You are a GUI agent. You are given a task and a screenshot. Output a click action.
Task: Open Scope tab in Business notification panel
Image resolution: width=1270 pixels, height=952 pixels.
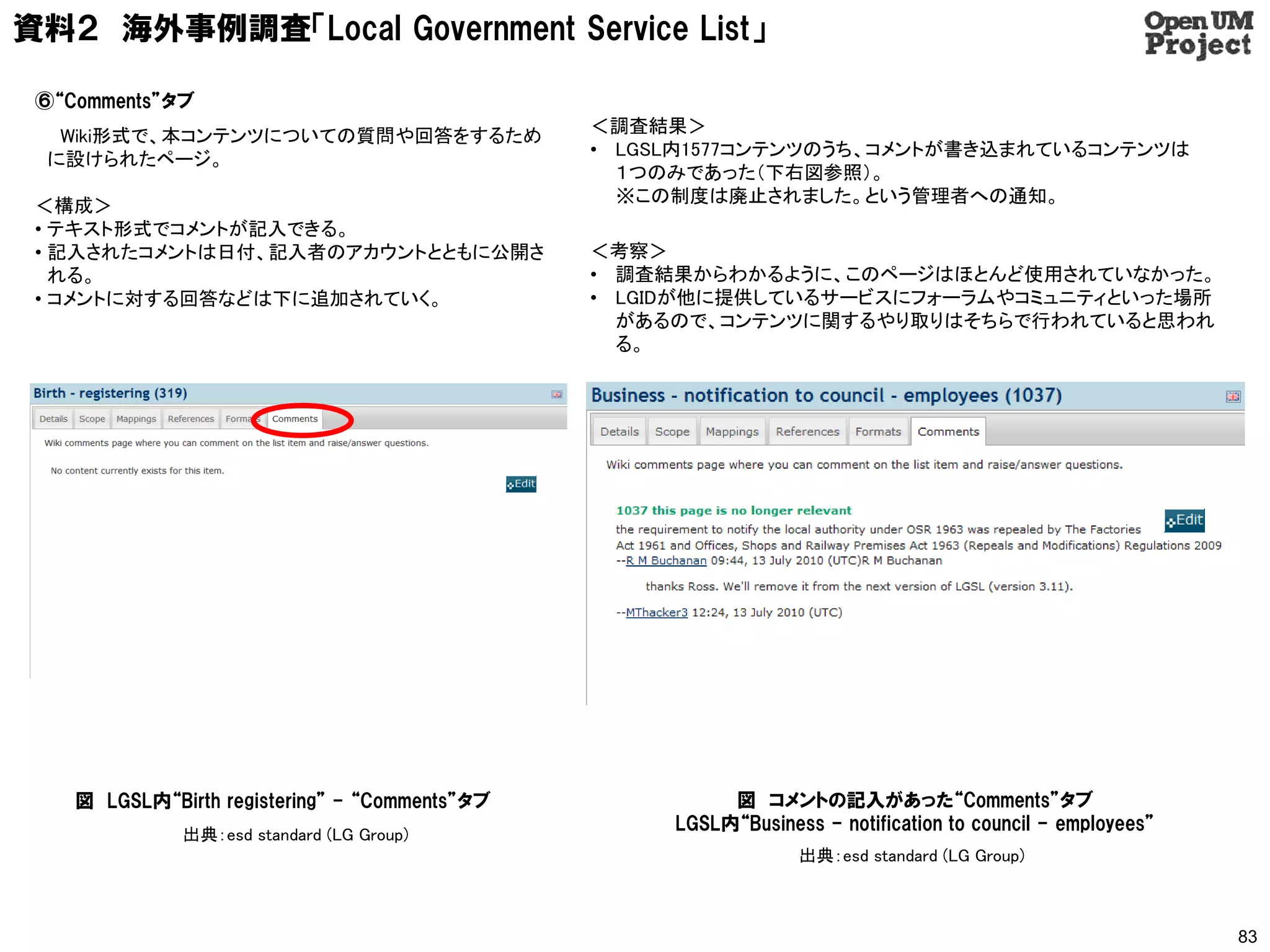(672, 431)
